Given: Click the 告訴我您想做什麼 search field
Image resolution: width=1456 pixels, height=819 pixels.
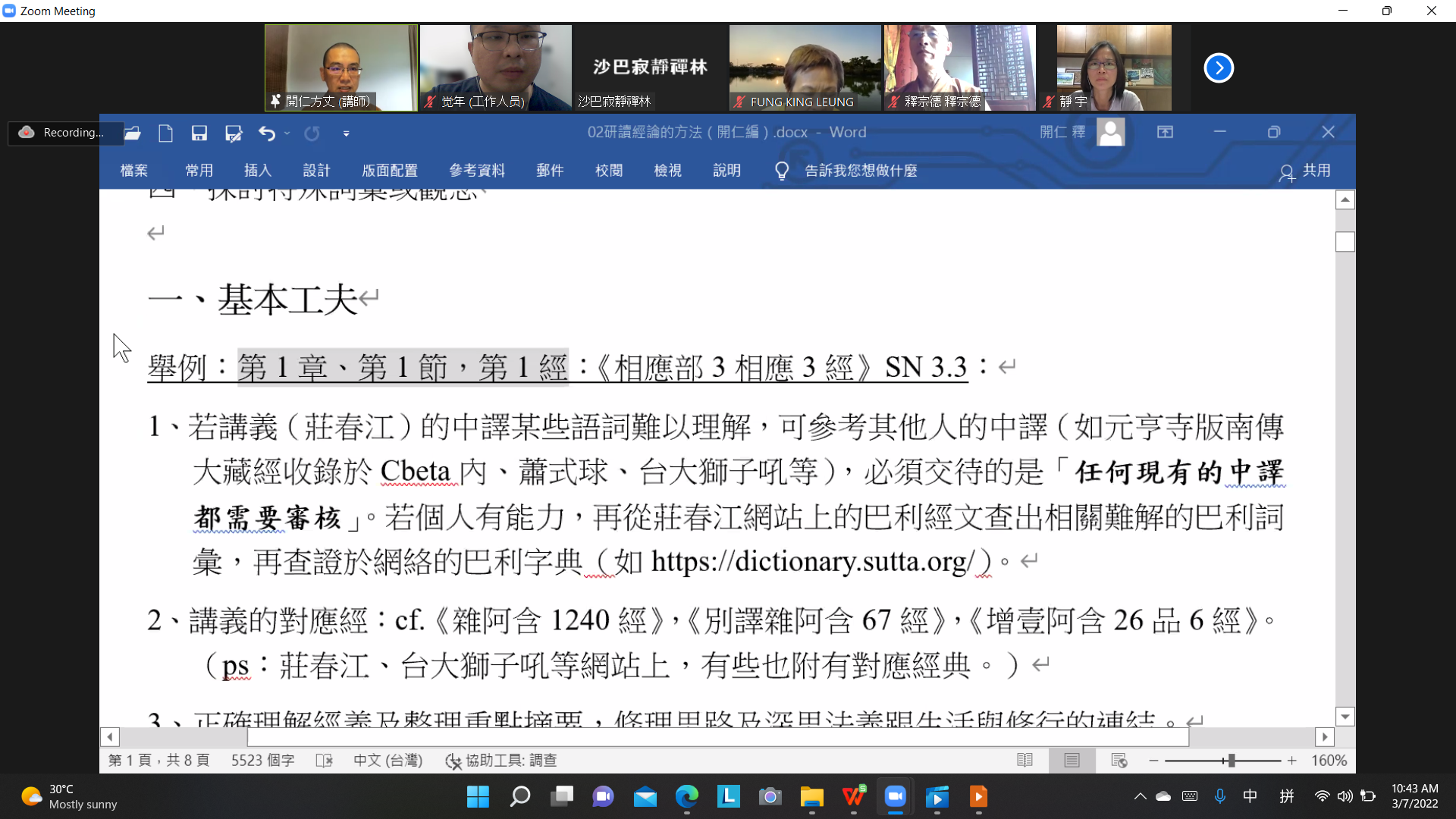Looking at the screenshot, I should [861, 171].
